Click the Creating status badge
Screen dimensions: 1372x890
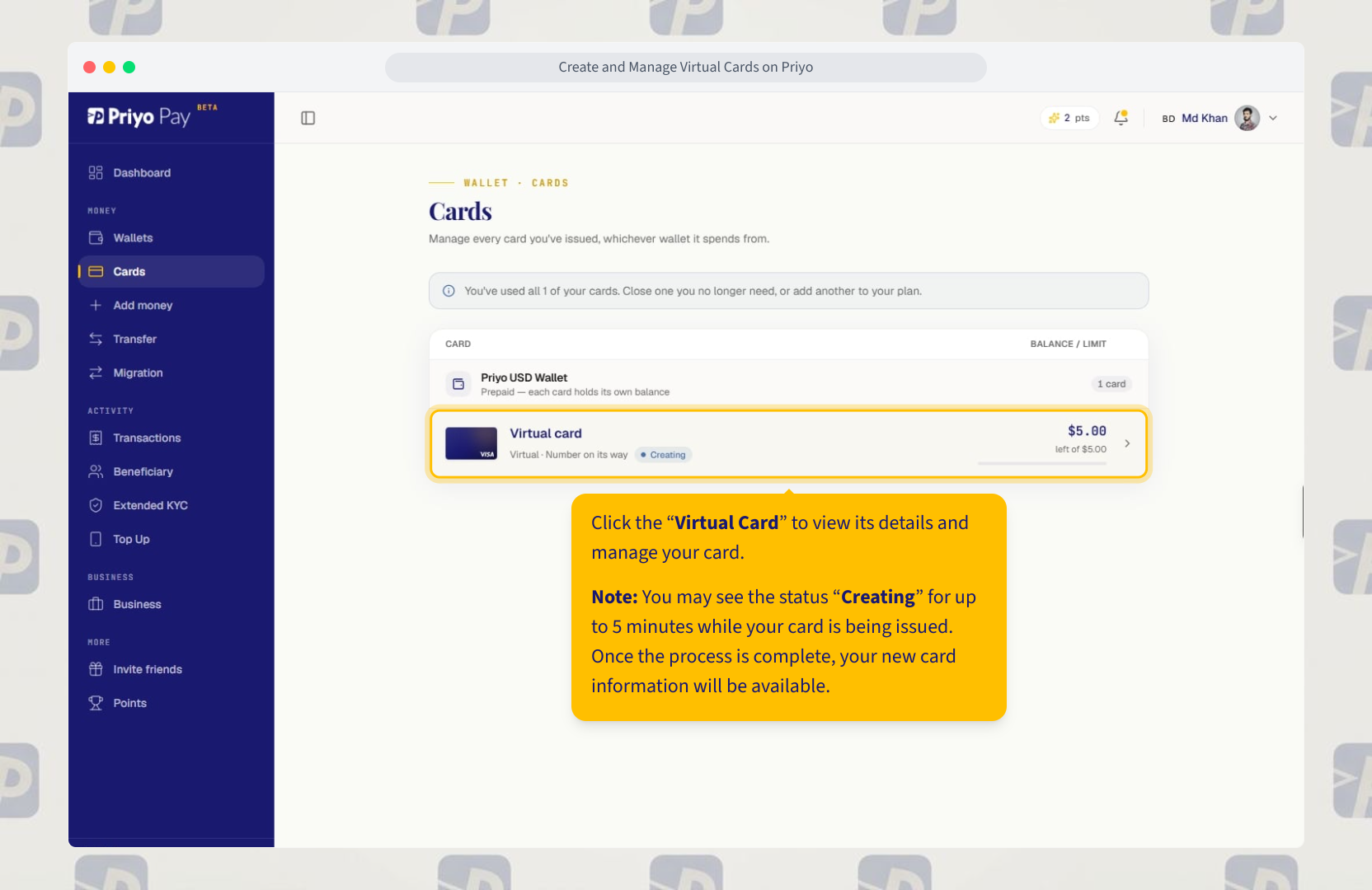[x=663, y=455]
